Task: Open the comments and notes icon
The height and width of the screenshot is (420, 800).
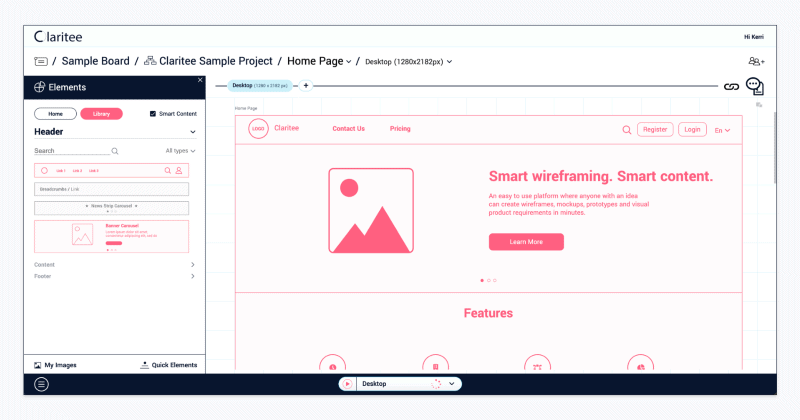Action: pyautogui.click(x=755, y=86)
